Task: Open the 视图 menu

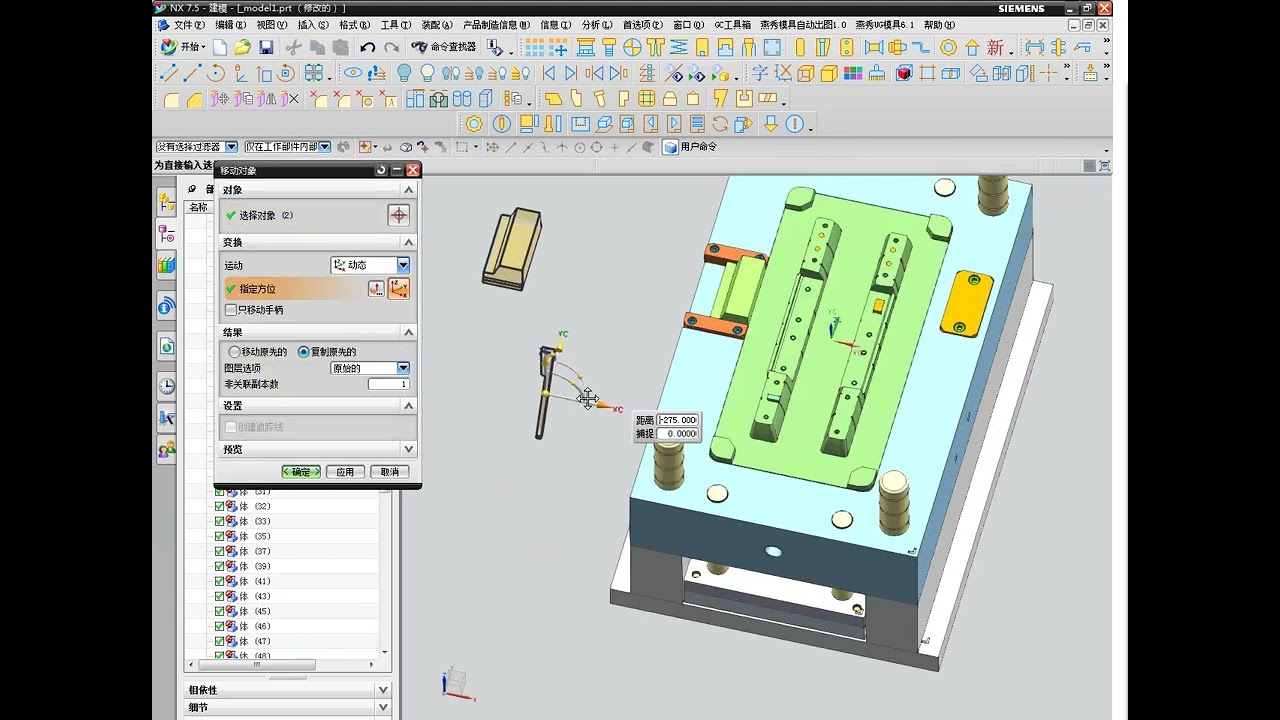Action: [272, 25]
